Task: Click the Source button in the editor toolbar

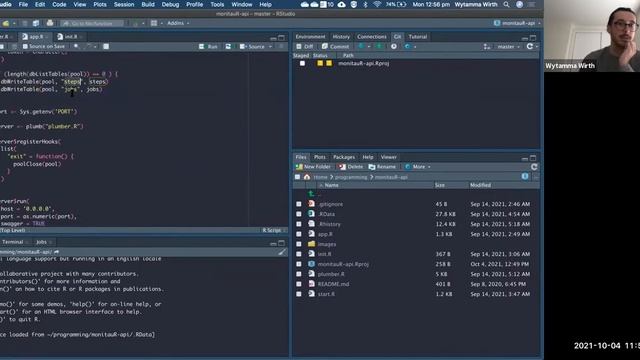Action: click(x=252, y=47)
